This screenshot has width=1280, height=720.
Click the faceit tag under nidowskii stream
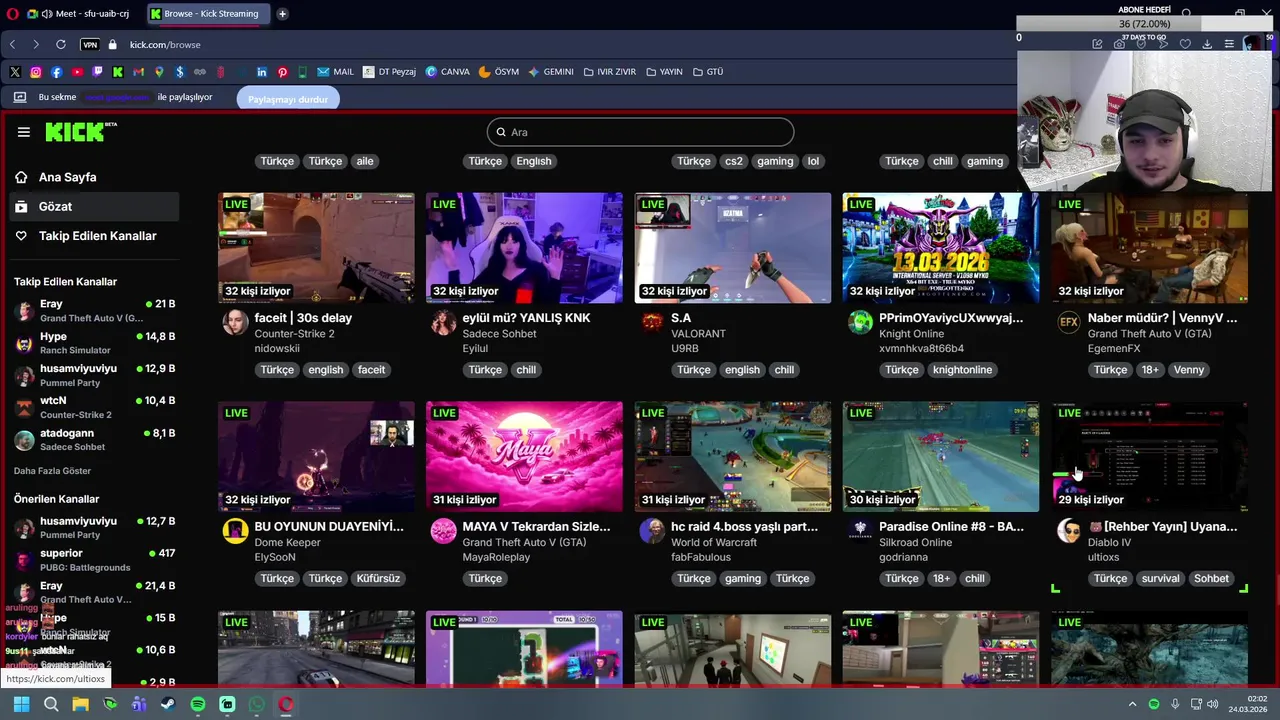tap(371, 370)
